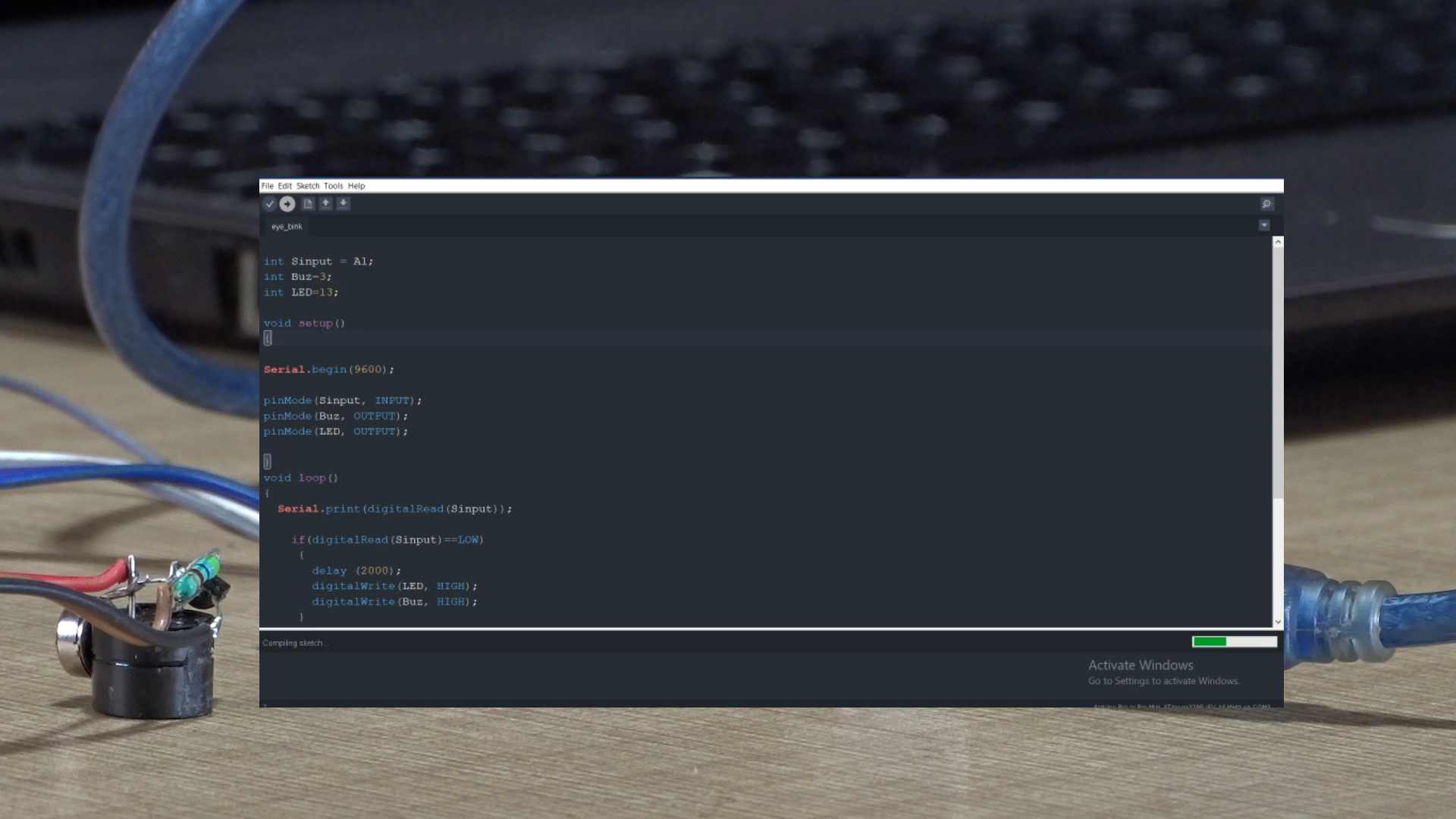Click the Verify sketch checkmark icon
The height and width of the screenshot is (819, 1456).
click(269, 204)
